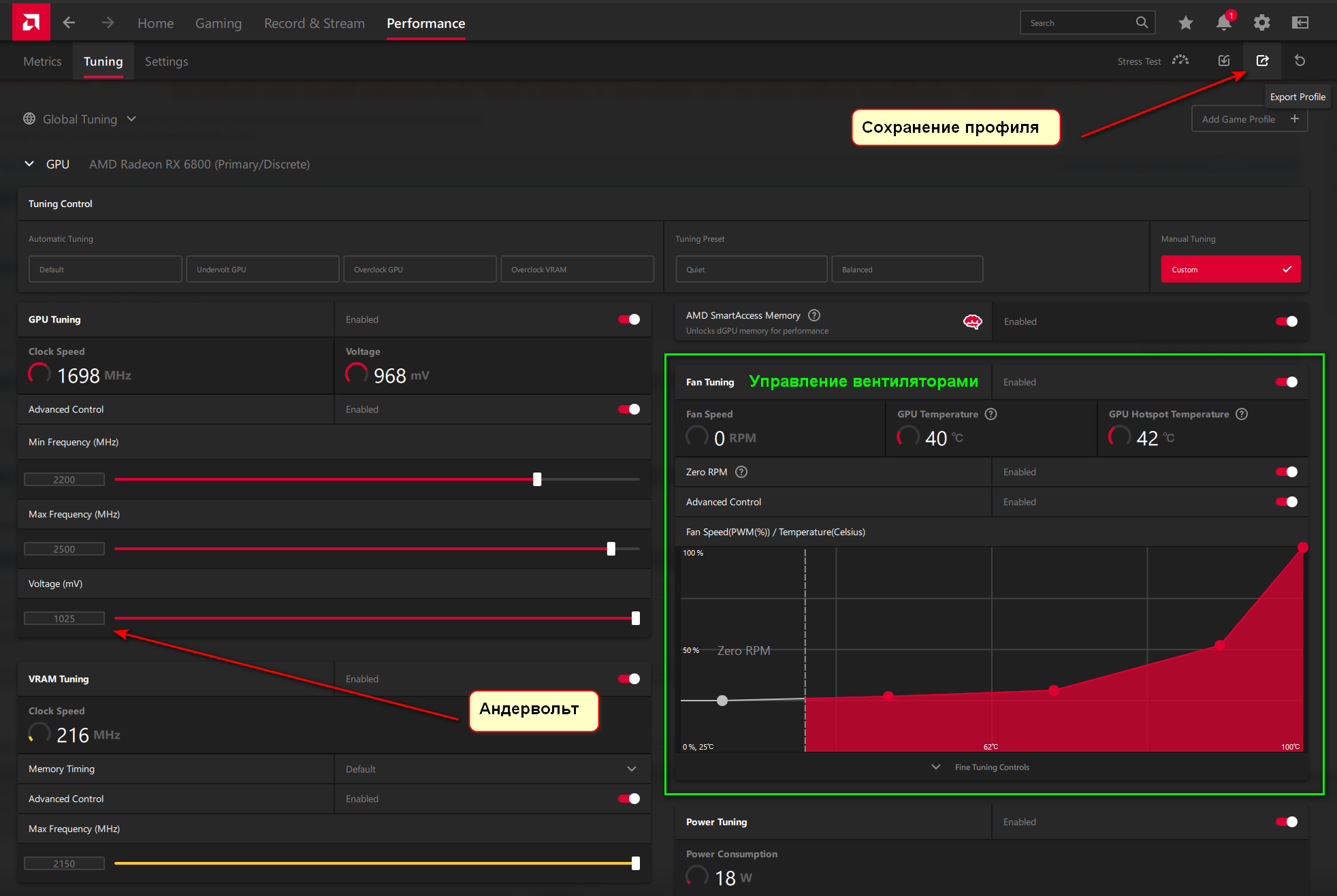Click Add Game Profile button
This screenshot has height=896, width=1337.
tap(1249, 119)
